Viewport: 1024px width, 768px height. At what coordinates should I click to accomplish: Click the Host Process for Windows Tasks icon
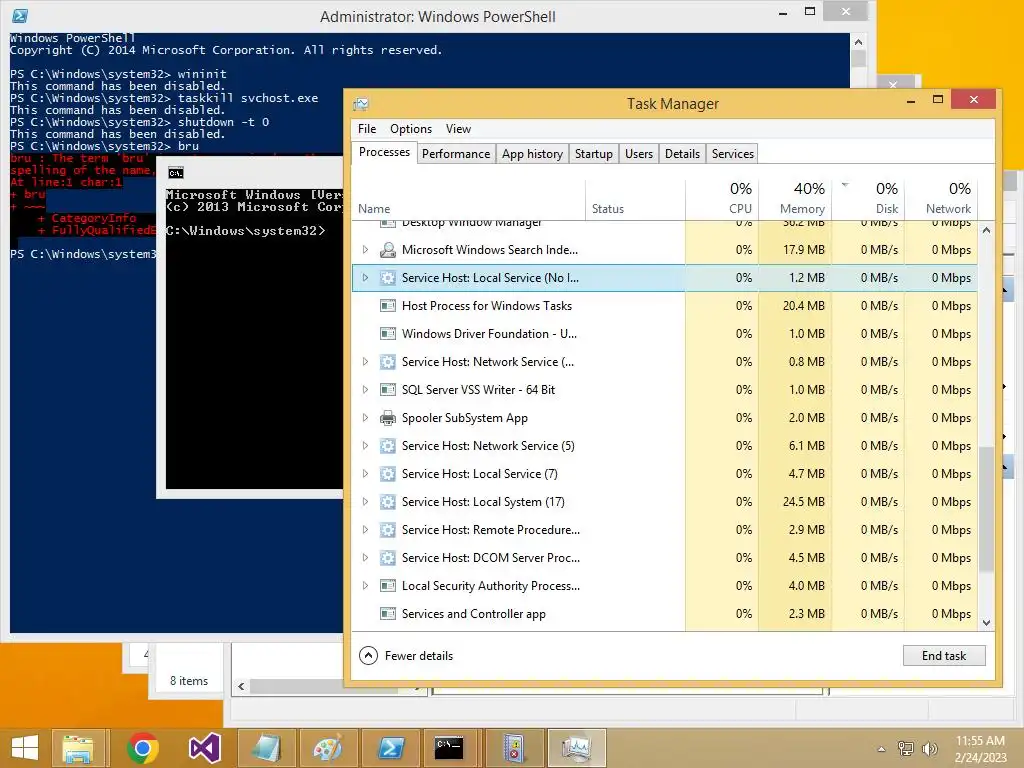[388, 306]
